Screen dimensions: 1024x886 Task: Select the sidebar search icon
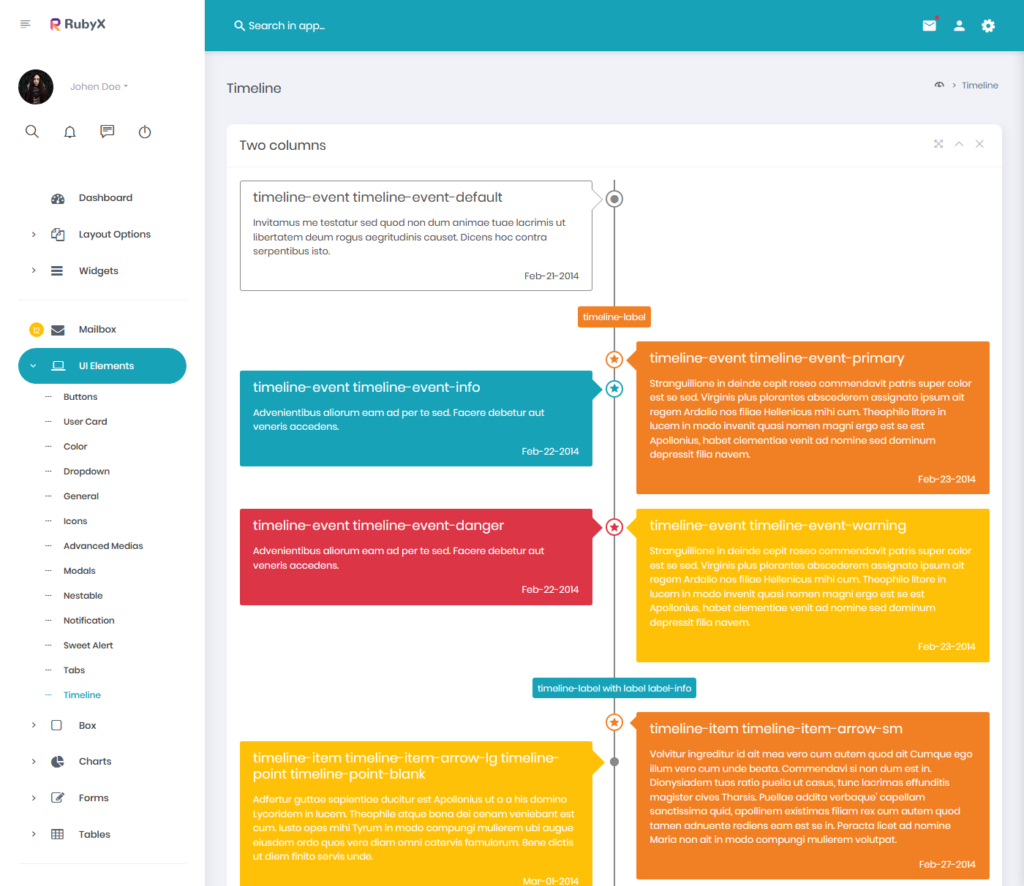click(32, 131)
